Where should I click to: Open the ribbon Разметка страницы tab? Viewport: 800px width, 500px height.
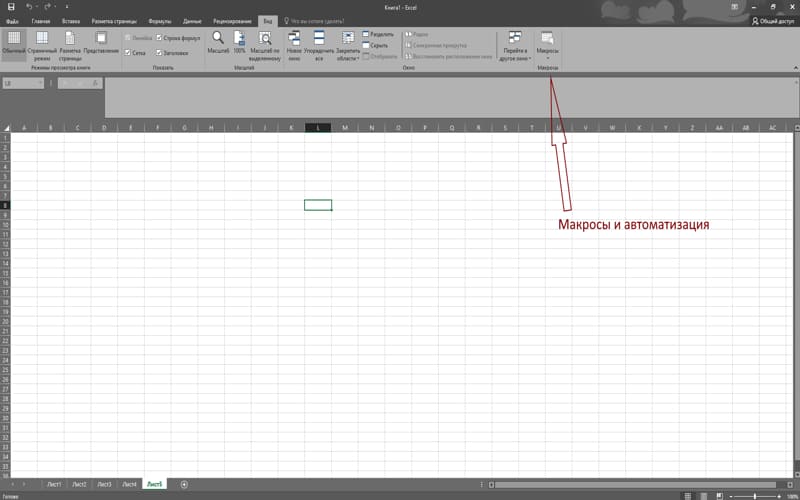(x=114, y=21)
